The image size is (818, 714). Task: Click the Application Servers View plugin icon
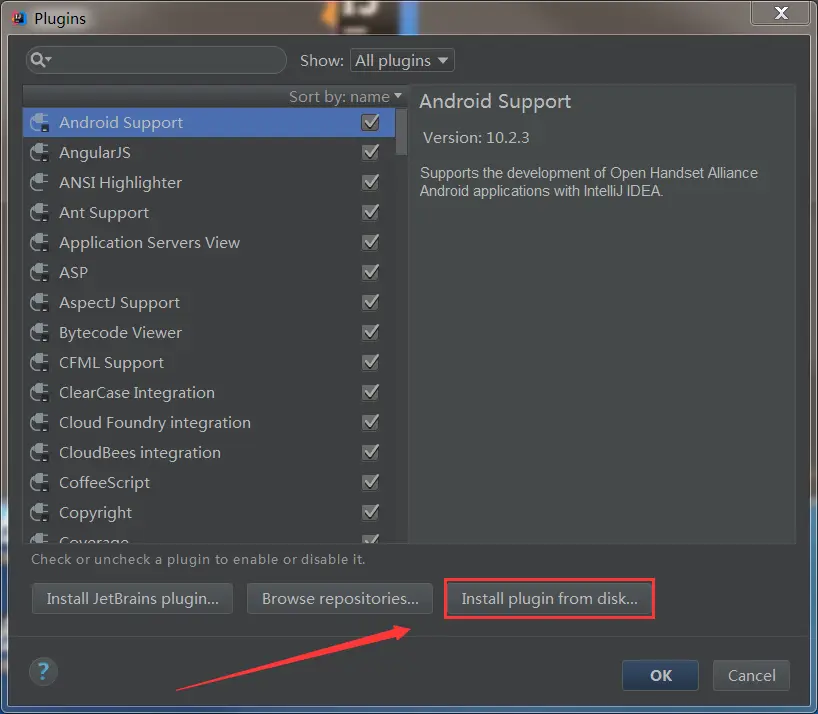(40, 243)
